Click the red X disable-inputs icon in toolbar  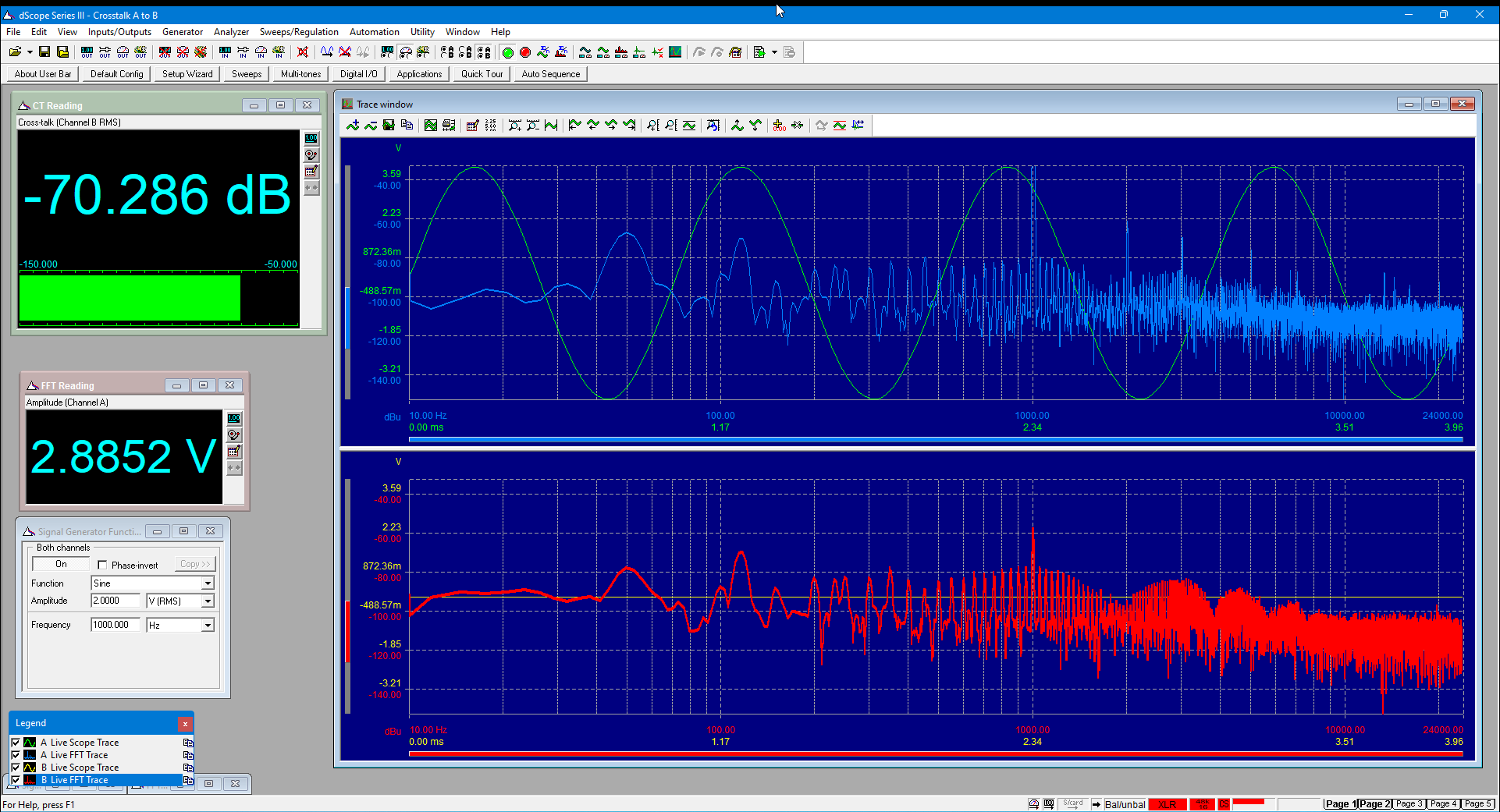(303, 52)
